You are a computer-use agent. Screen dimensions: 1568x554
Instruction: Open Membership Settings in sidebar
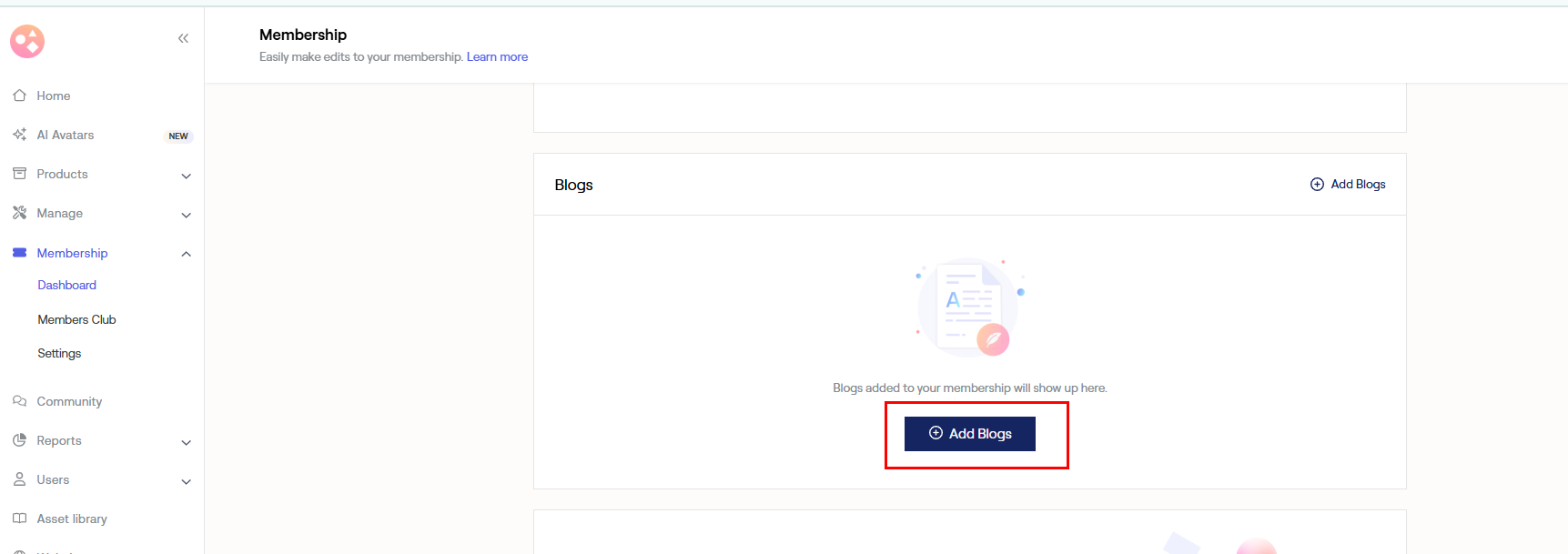coord(59,353)
